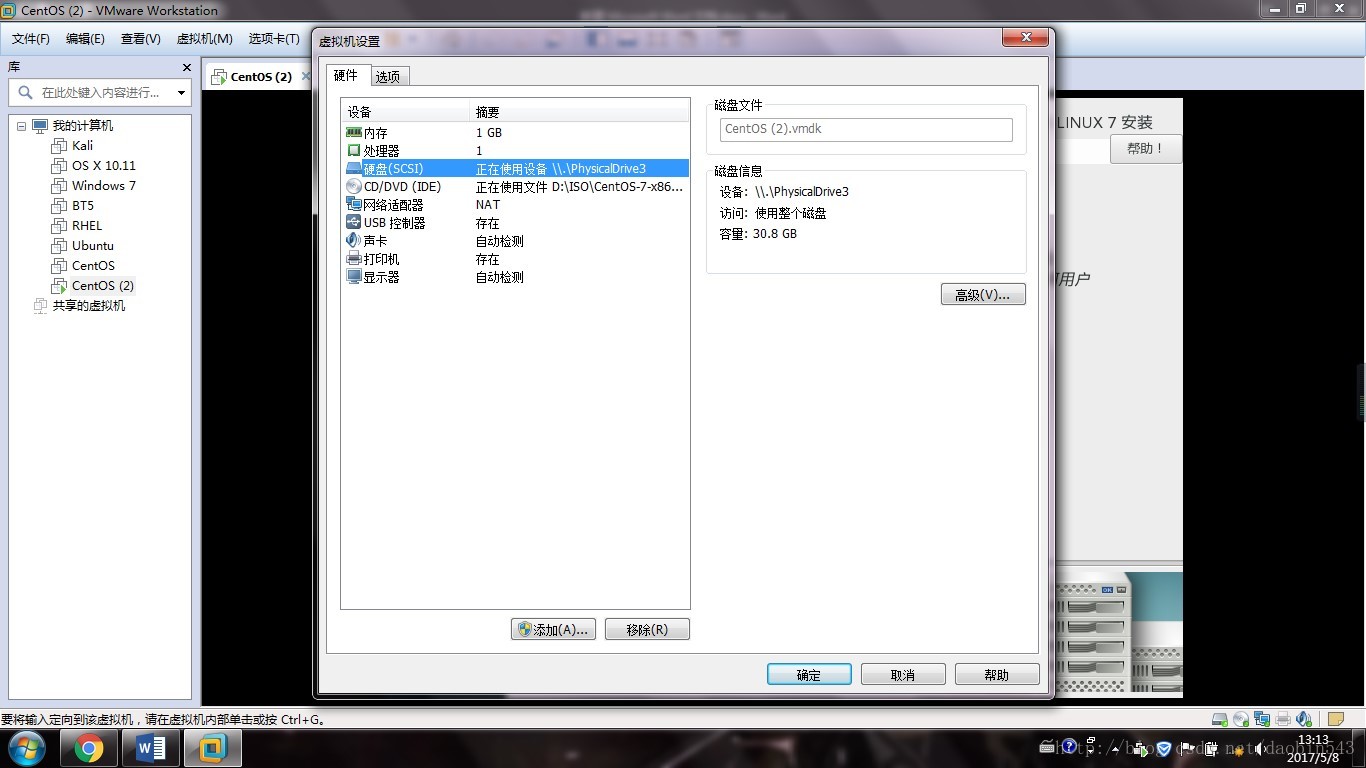Click the blue help question mark tray icon
The height and width of the screenshot is (768, 1366).
click(1069, 747)
